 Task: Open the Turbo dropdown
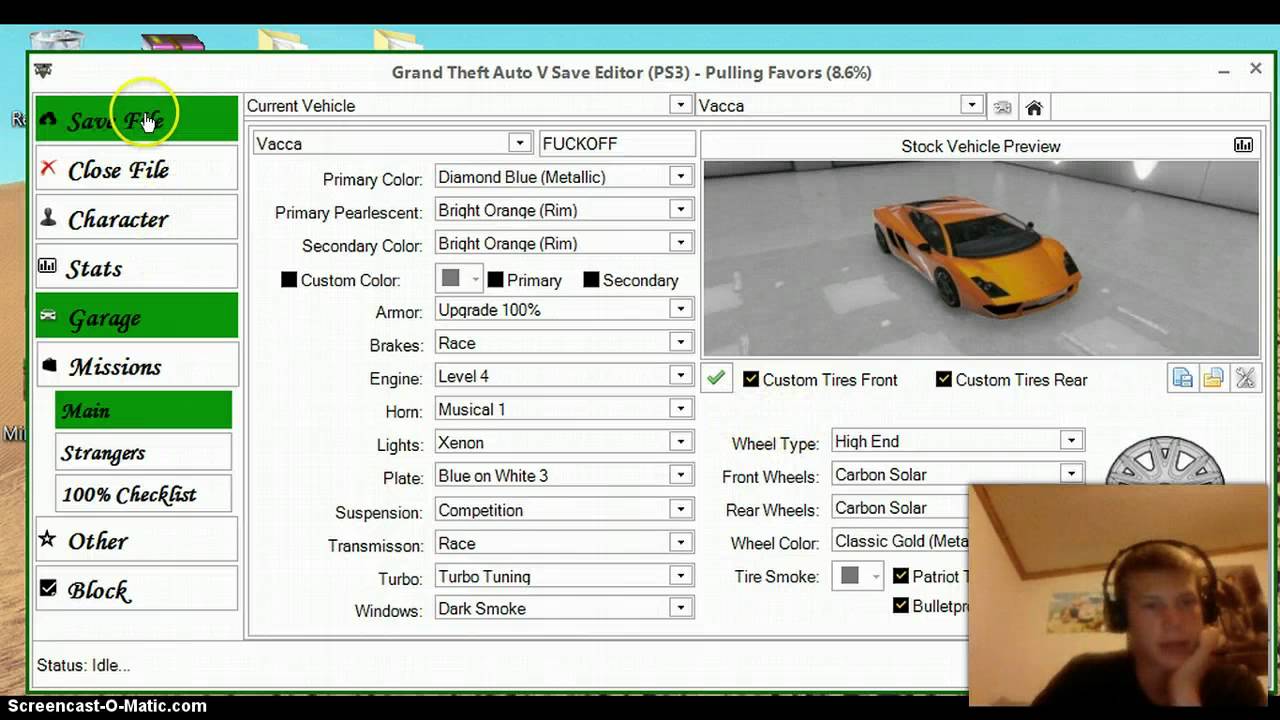[x=680, y=576]
